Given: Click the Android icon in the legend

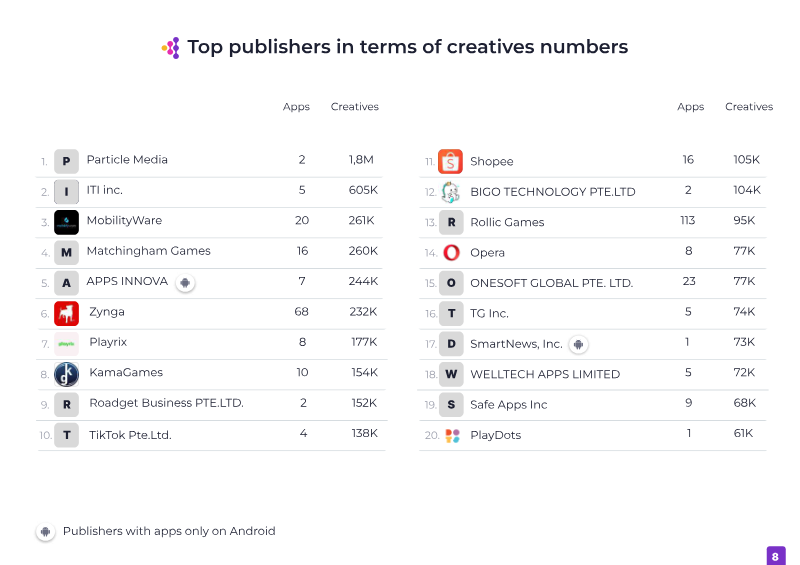Looking at the screenshot, I should 45,532.
